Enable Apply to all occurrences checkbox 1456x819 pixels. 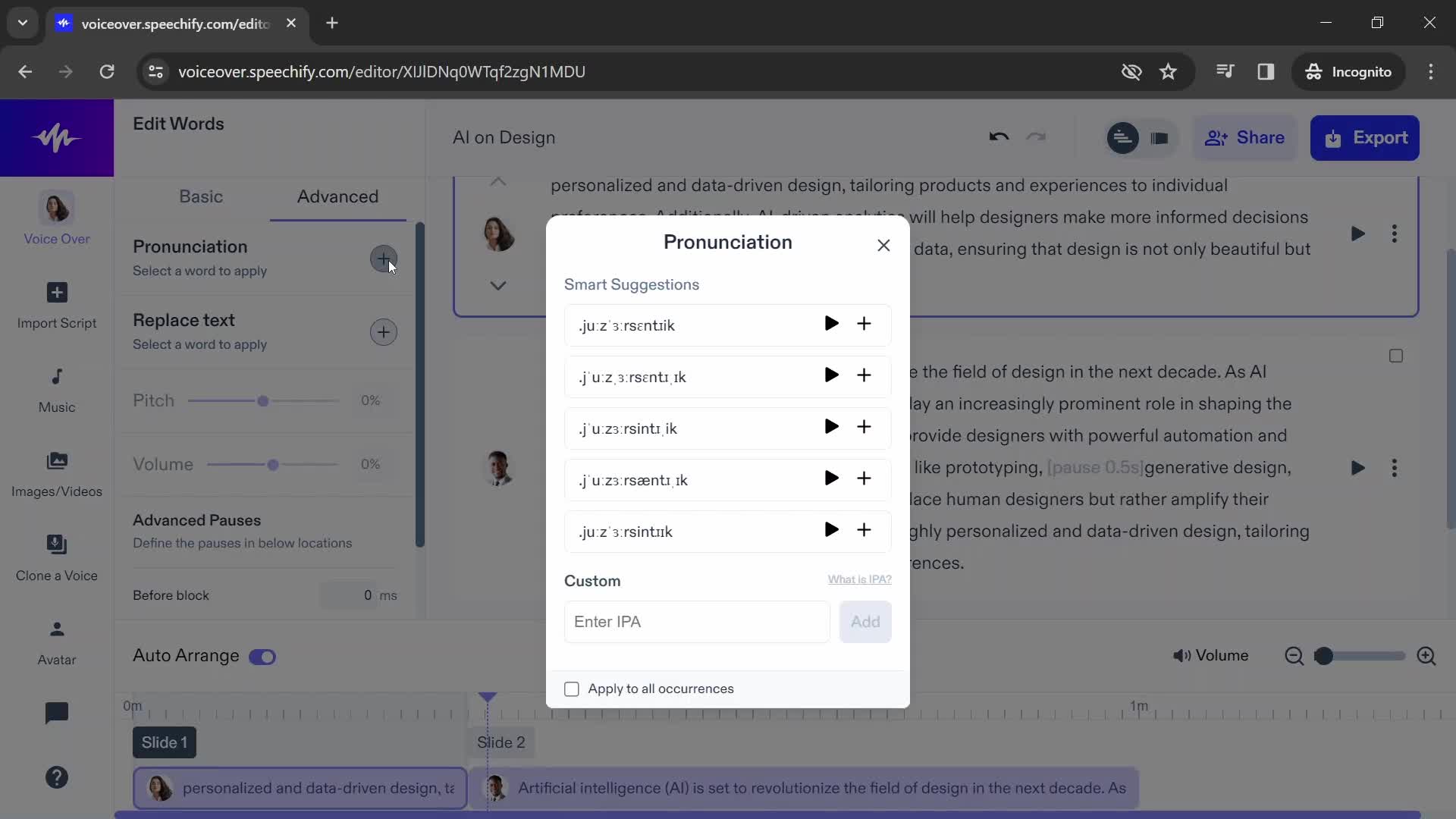572,689
